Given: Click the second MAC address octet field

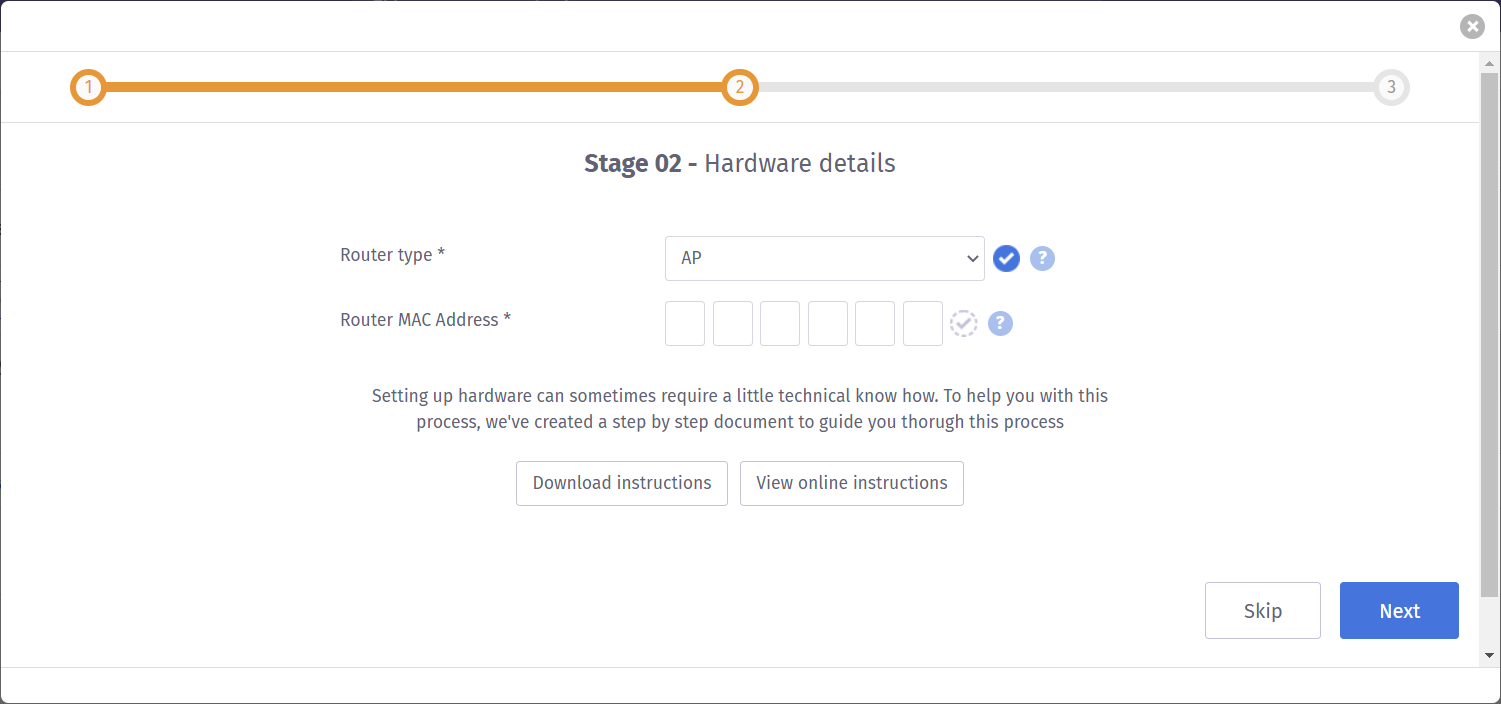Looking at the screenshot, I should [733, 324].
